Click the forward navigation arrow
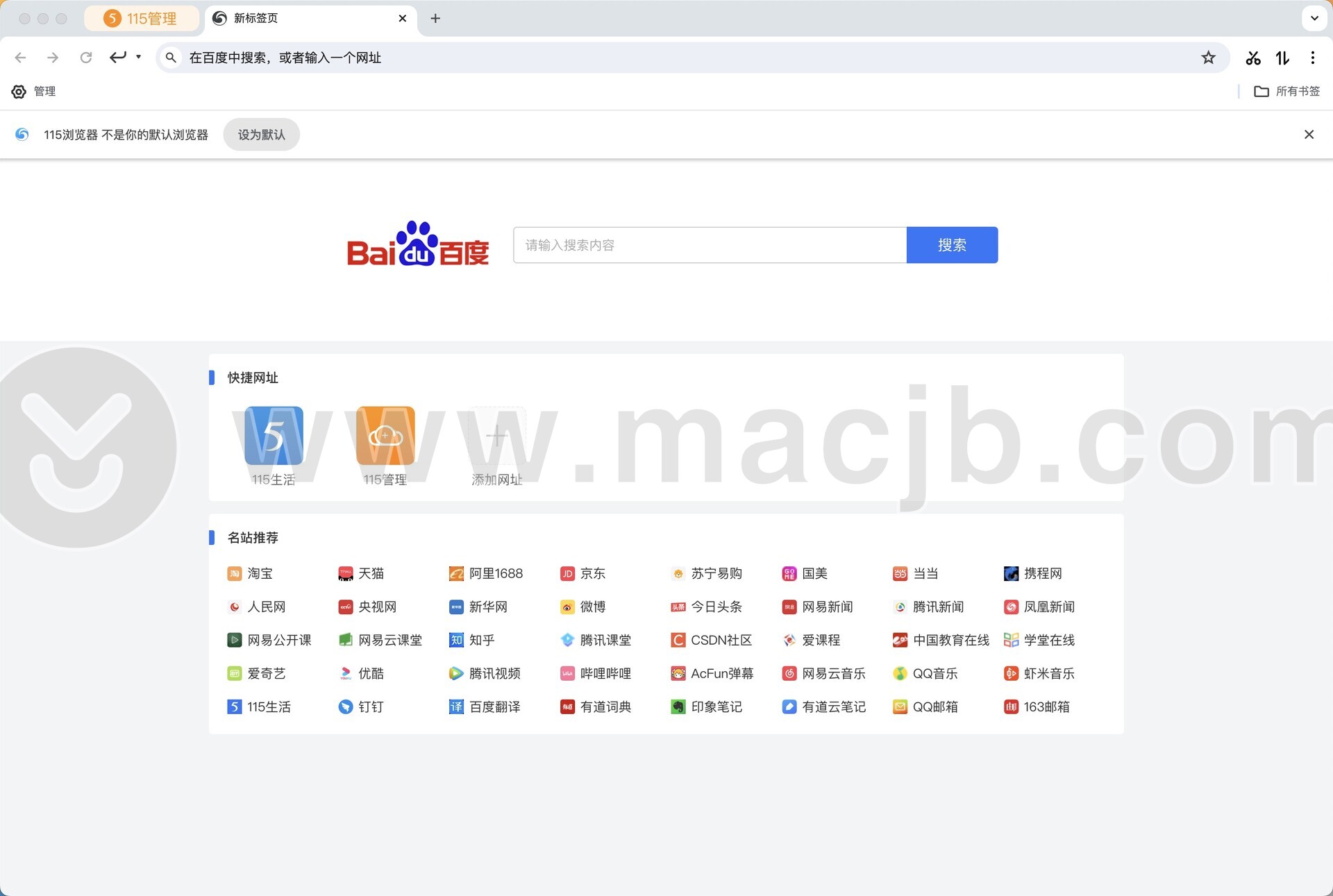 [x=53, y=58]
